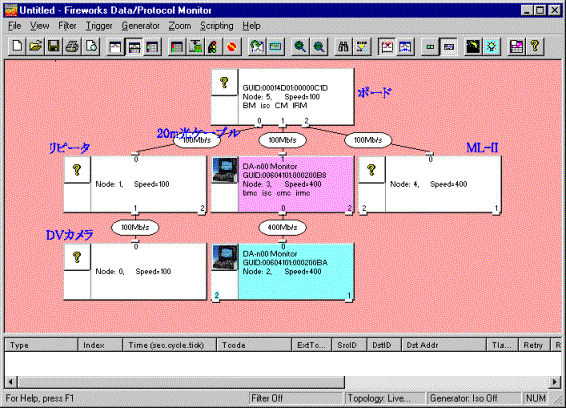Click the question mark icon of Node 4

pos(371,170)
